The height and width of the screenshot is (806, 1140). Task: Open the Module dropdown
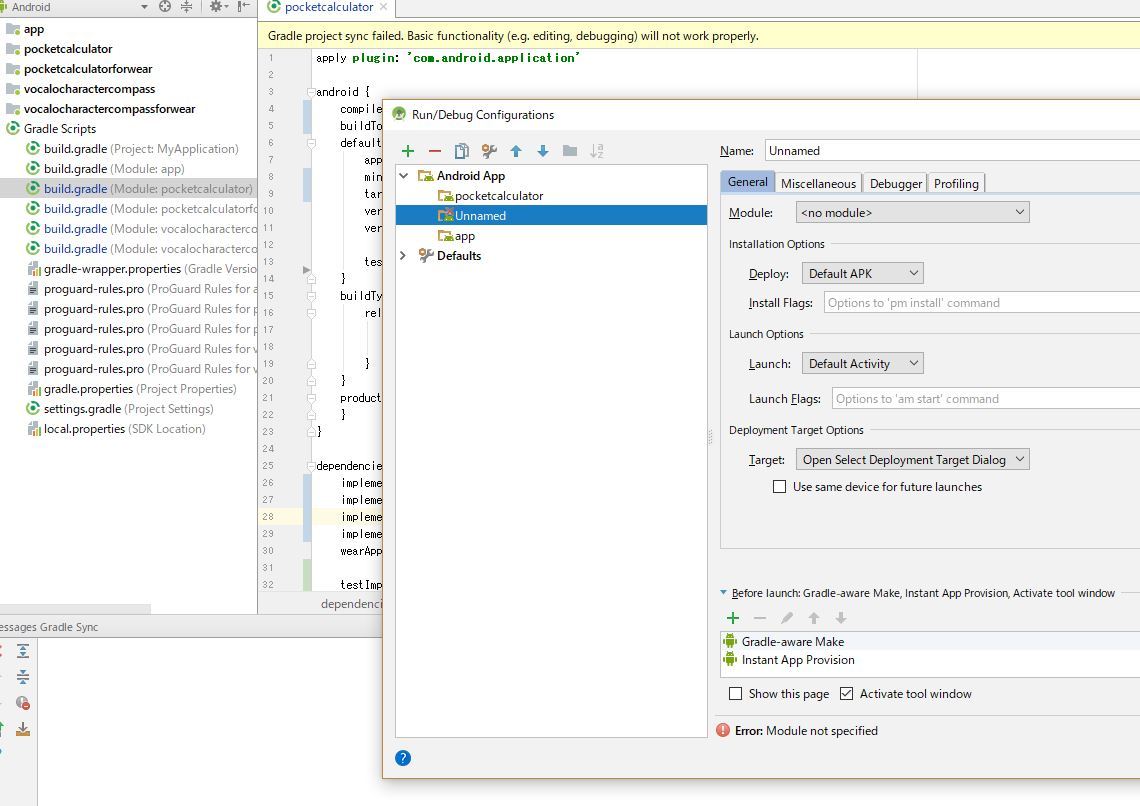coord(912,212)
